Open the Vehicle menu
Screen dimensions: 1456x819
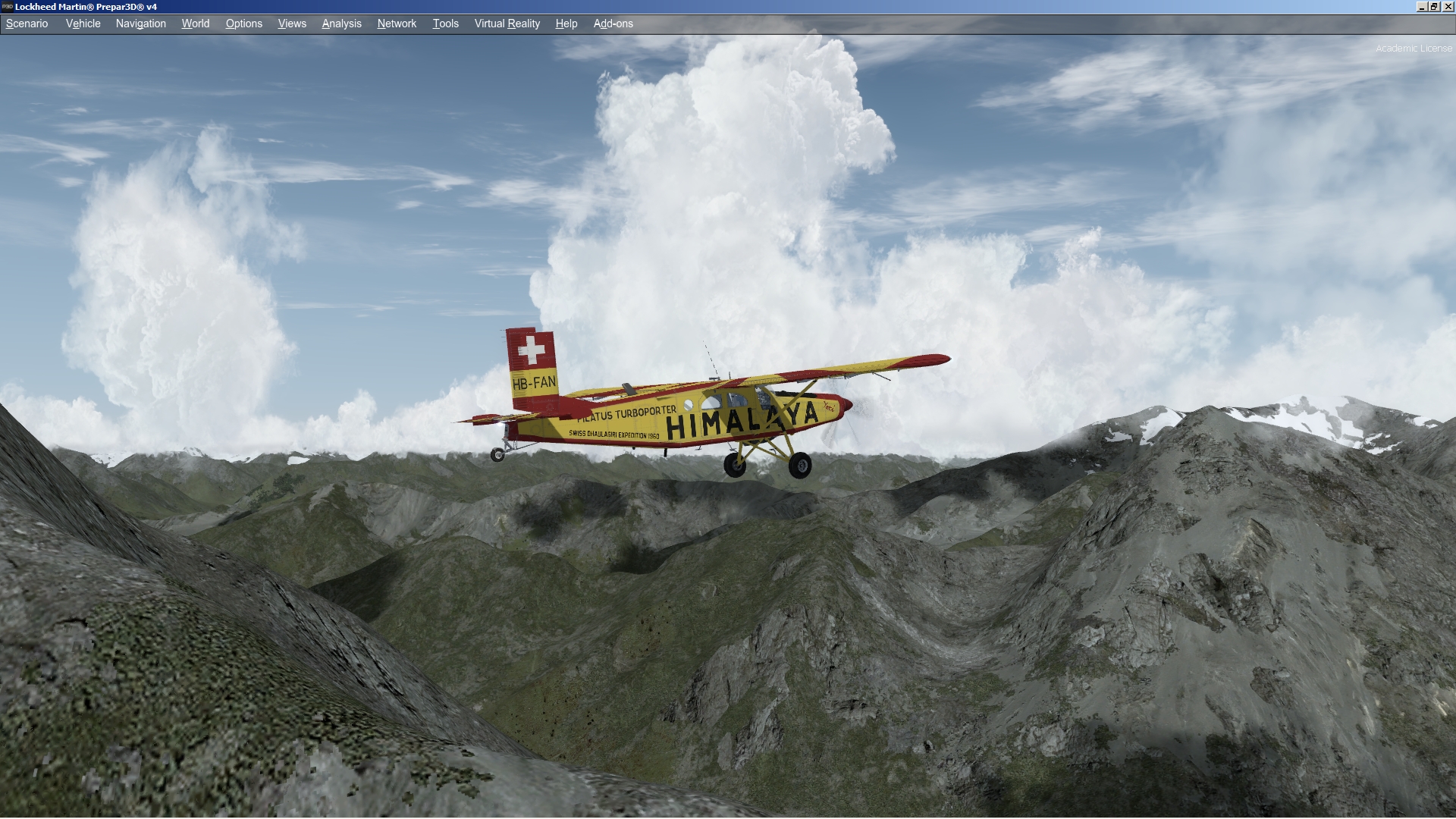[83, 24]
